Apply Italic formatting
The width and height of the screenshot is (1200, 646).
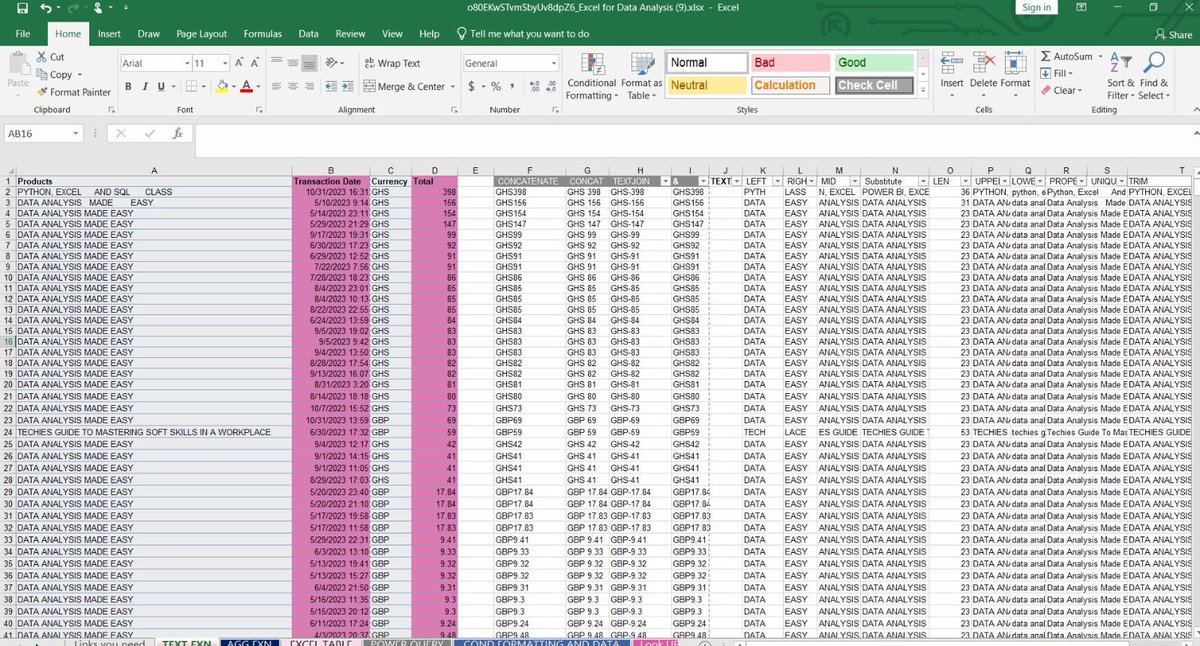click(145, 87)
